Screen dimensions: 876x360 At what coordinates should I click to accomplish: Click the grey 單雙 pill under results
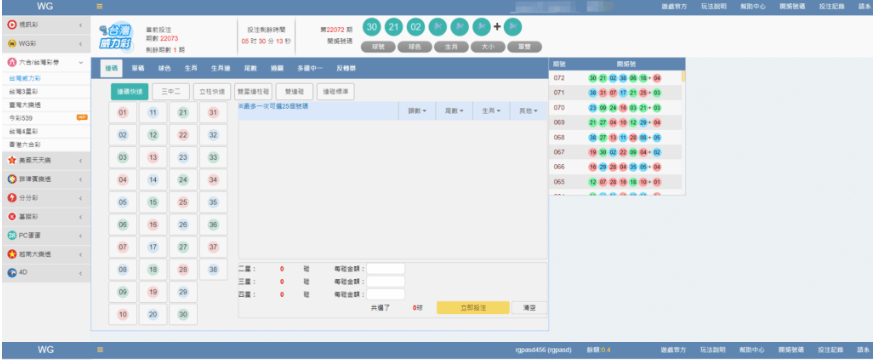[525, 47]
